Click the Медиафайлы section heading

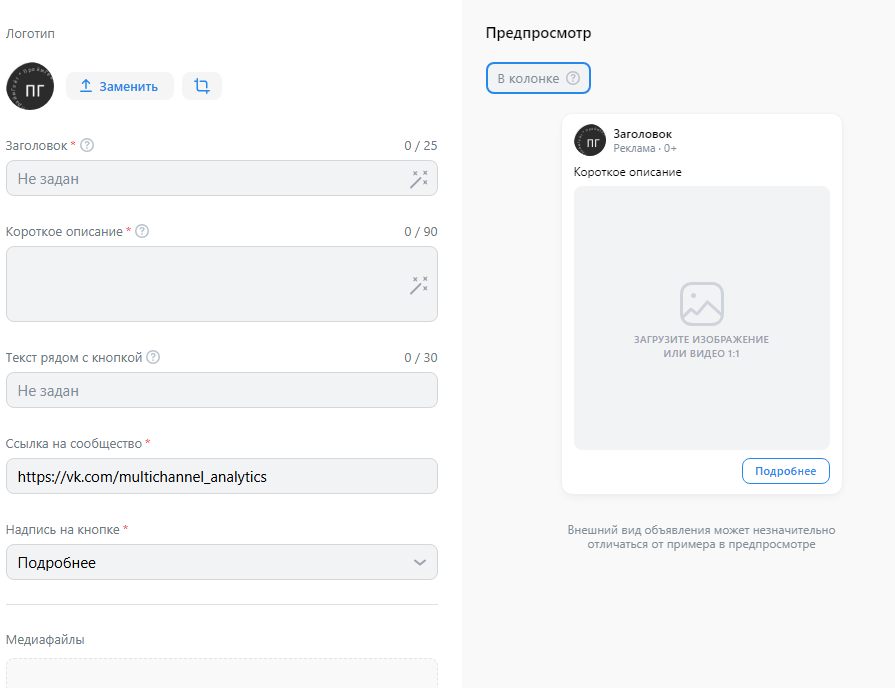pos(45,639)
